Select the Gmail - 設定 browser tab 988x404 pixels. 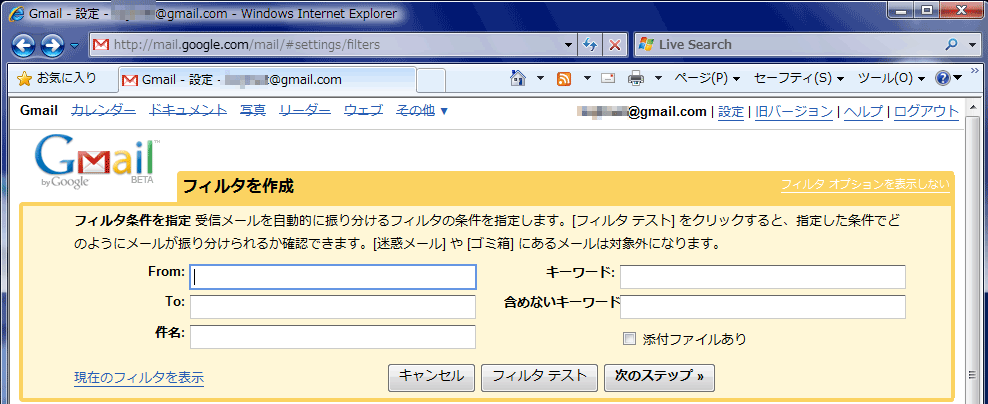(268, 79)
